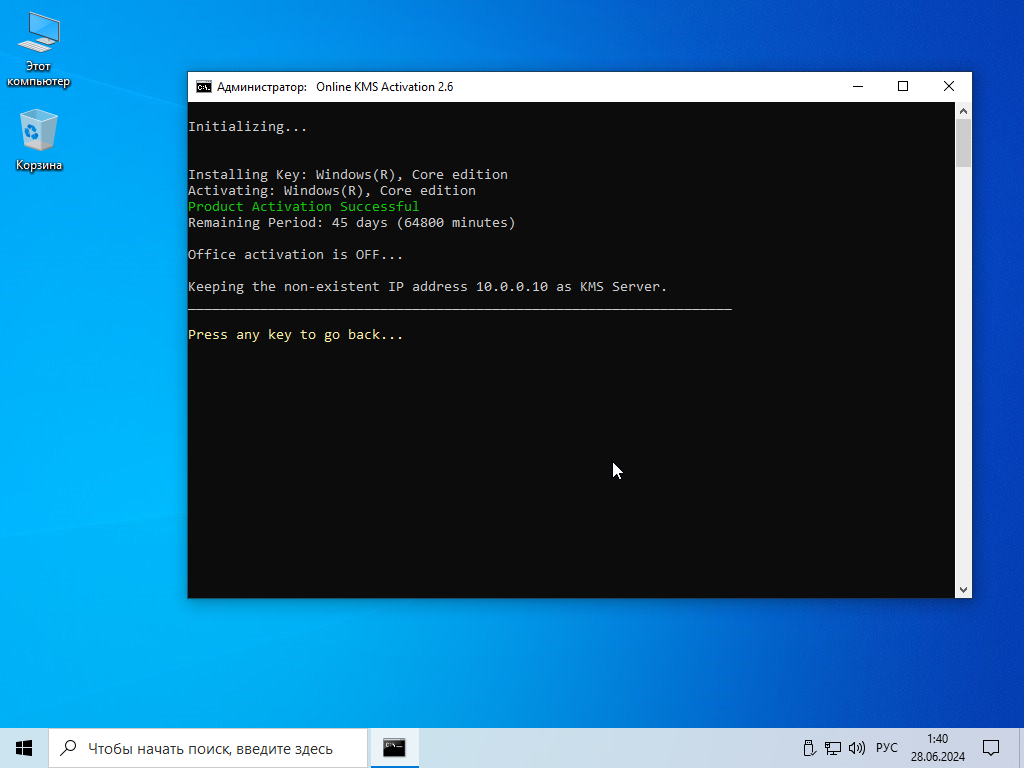Screen dimensions: 1024x768
Task: Click the "Online KMS Activation 2.6" title bar
Action: coord(600,87)
